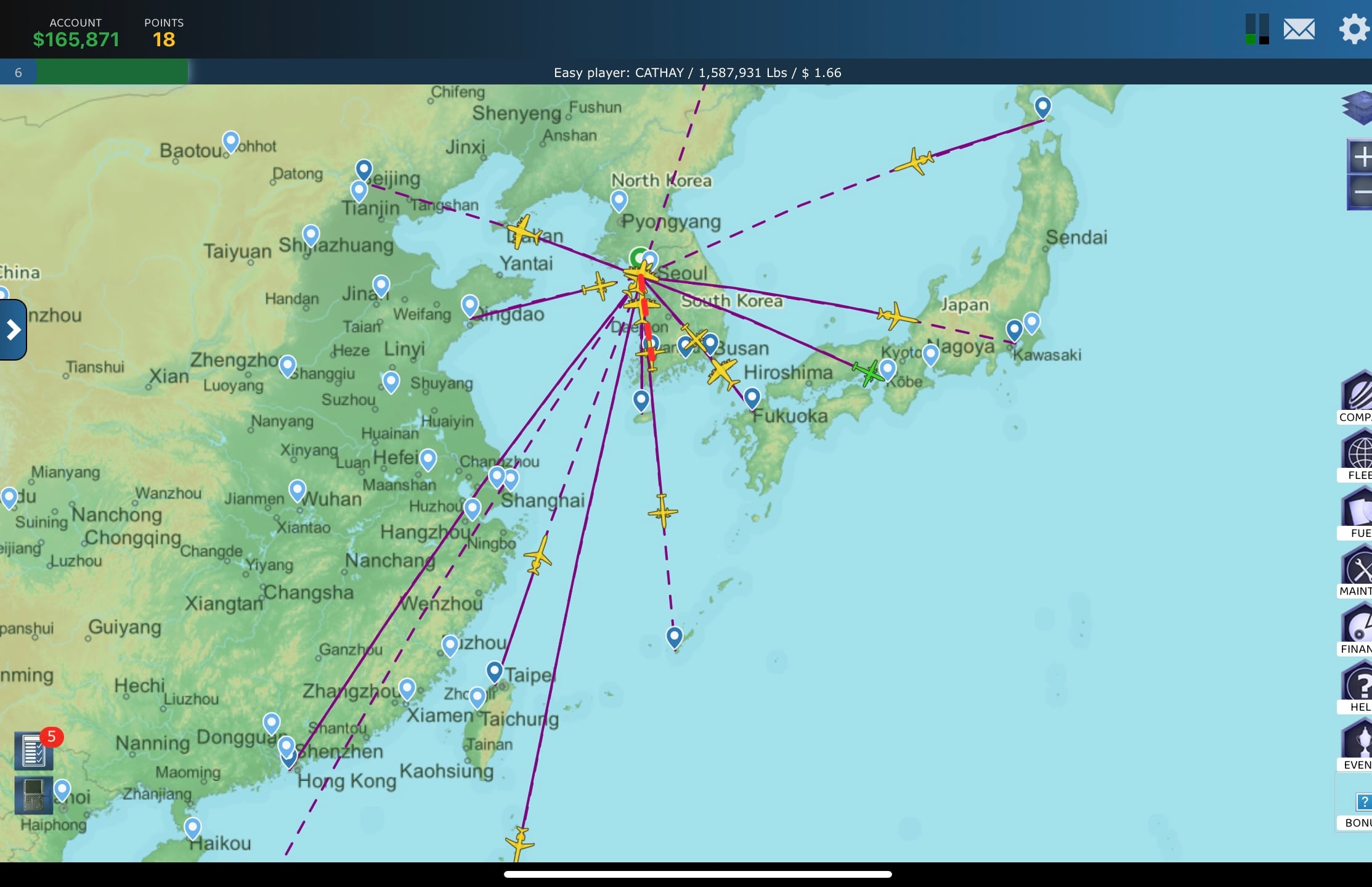Toggle the map layers icon
Viewport: 1372px width, 887px height.
pos(1357,107)
